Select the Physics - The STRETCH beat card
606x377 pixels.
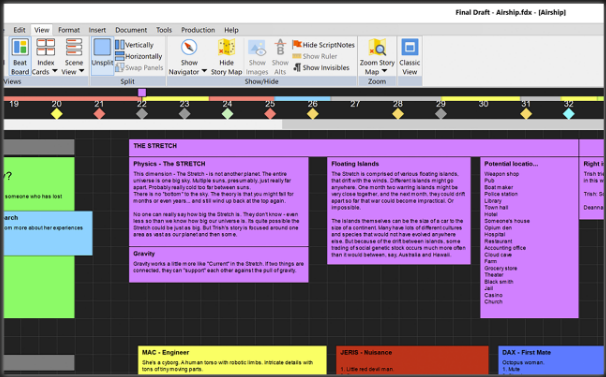tap(219, 201)
